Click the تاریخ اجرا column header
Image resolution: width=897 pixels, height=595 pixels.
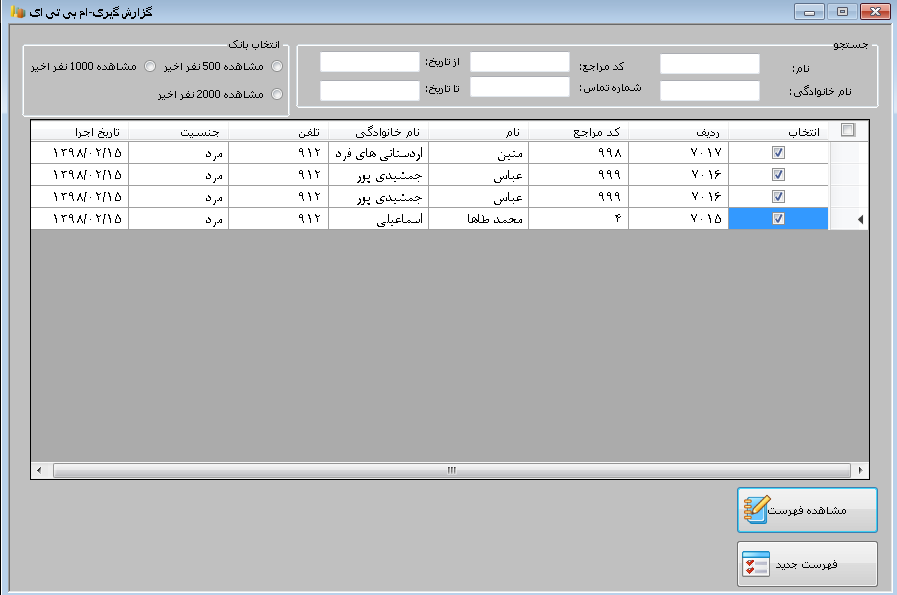pyautogui.click(x=80, y=131)
